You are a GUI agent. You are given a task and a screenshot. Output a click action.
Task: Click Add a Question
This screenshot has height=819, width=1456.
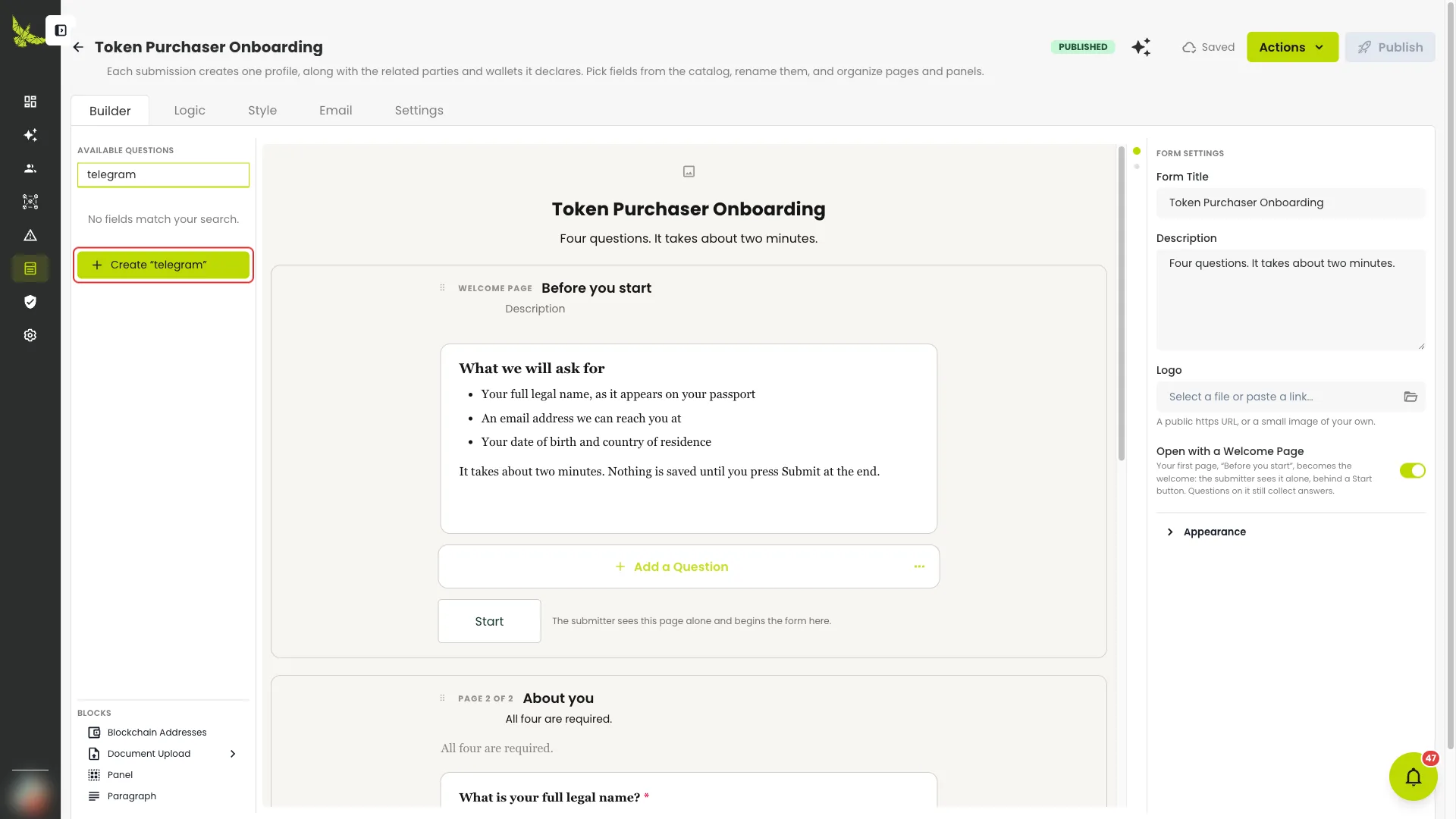point(672,566)
